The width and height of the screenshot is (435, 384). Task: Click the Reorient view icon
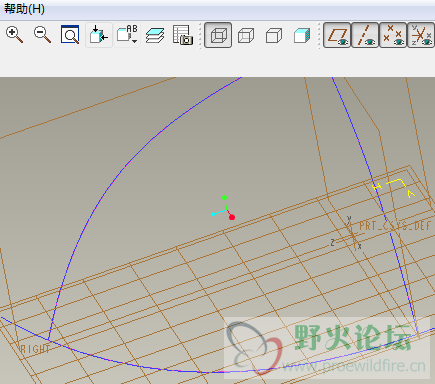(99, 35)
